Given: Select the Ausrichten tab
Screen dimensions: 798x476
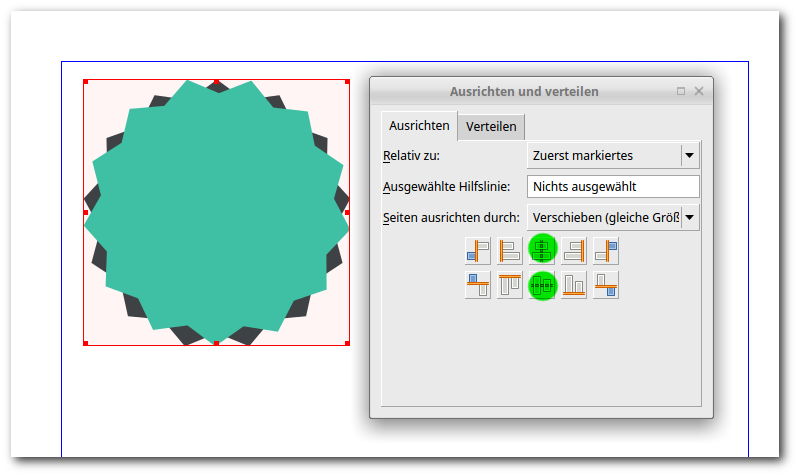Looking at the screenshot, I should tap(419, 126).
